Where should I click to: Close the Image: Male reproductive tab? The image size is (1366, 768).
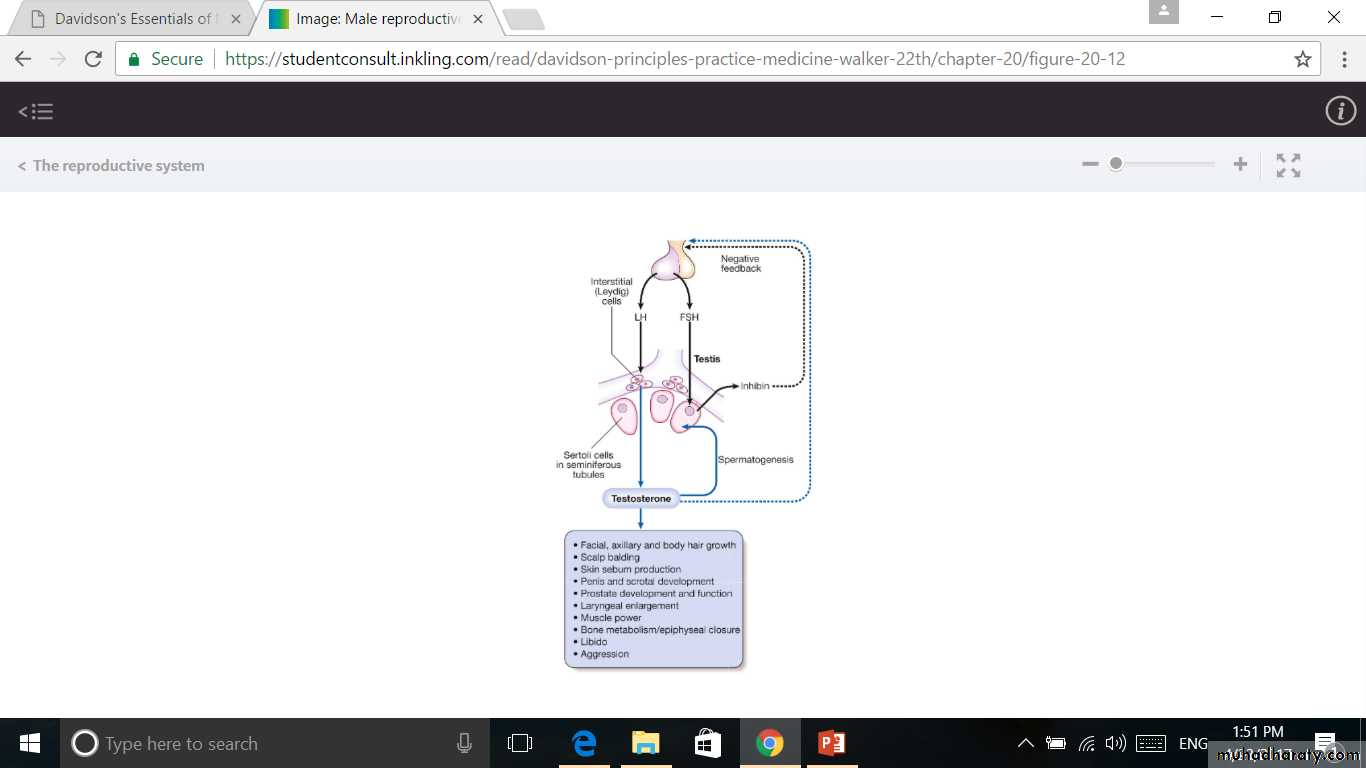478,19
